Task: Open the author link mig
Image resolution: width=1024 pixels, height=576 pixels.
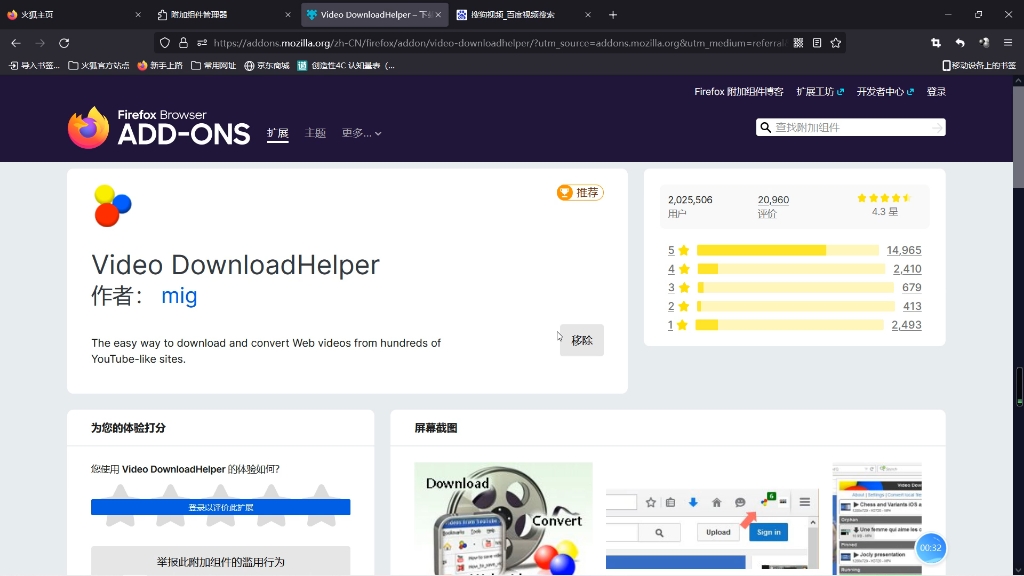Action: [179, 296]
